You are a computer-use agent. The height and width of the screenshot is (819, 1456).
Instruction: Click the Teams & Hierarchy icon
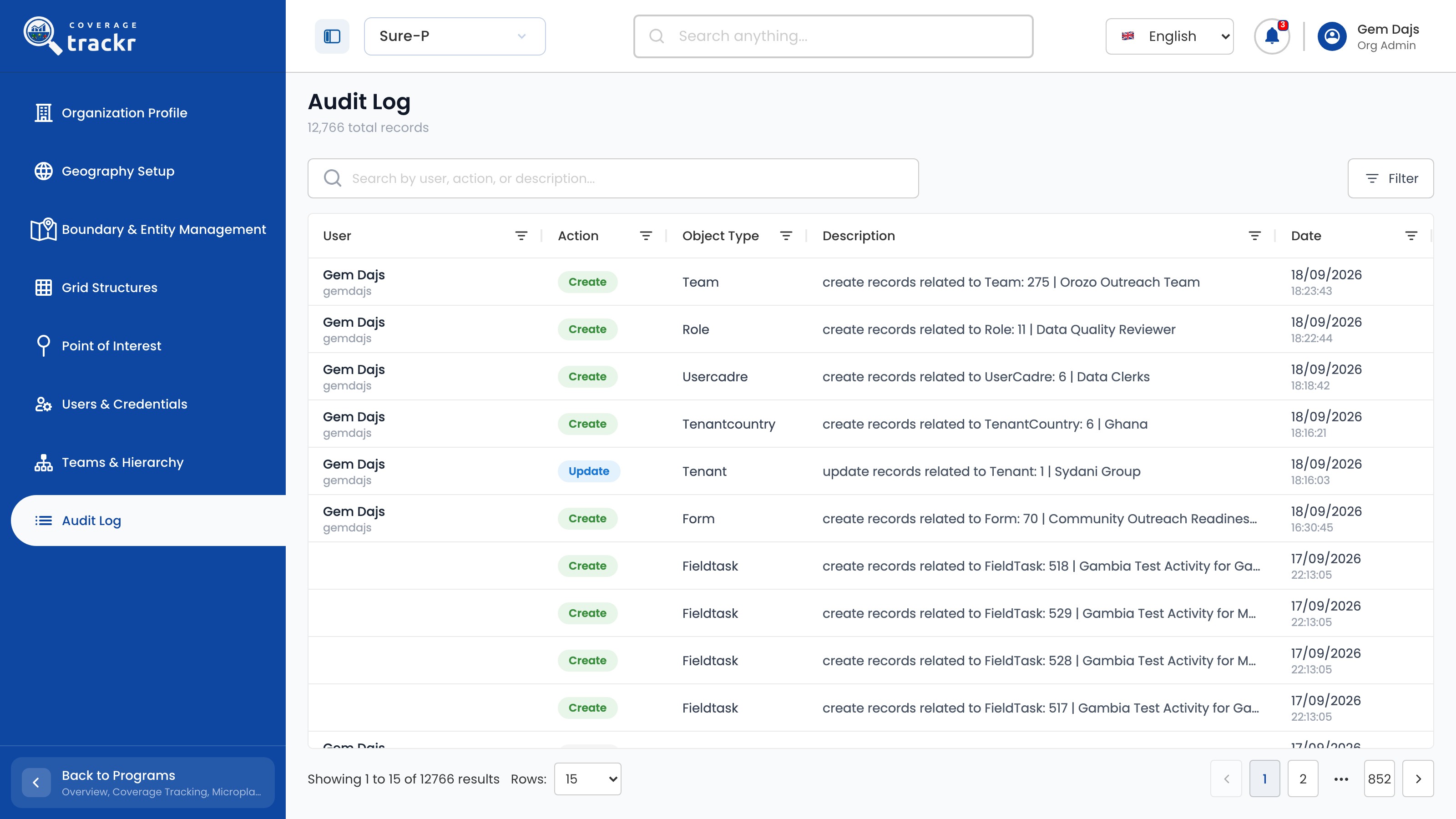[x=44, y=462]
